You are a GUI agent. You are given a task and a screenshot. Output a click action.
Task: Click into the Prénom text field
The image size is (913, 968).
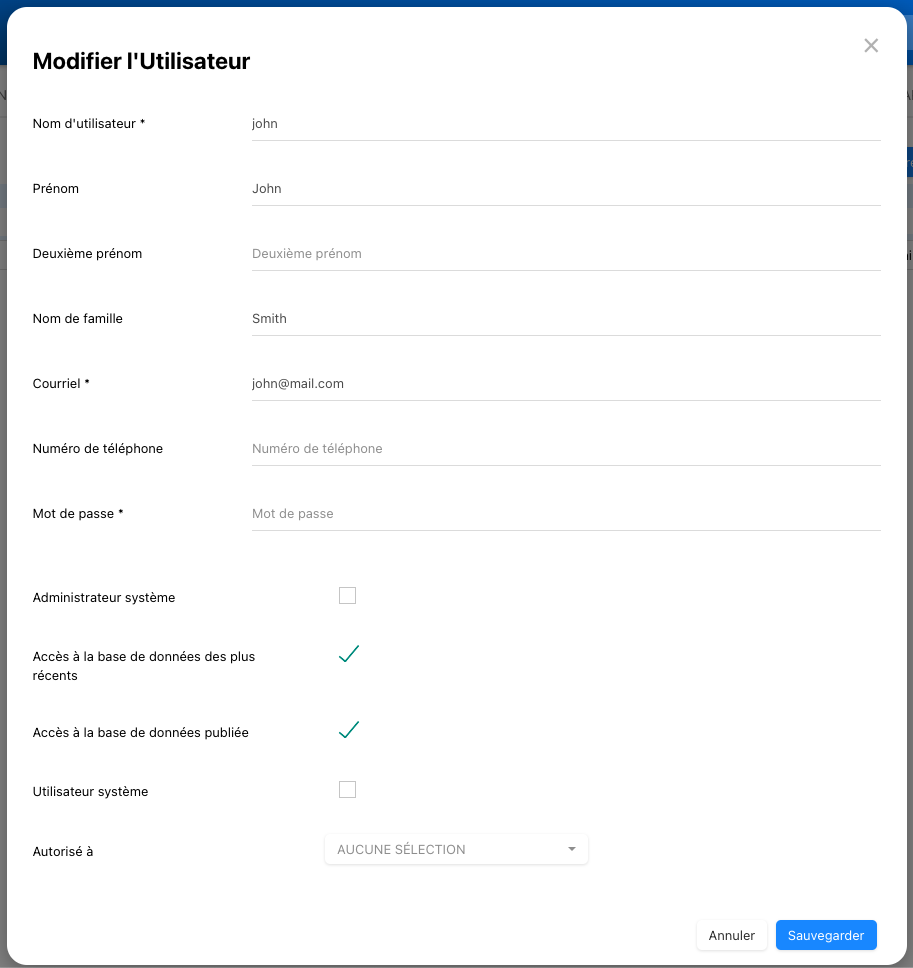566,189
